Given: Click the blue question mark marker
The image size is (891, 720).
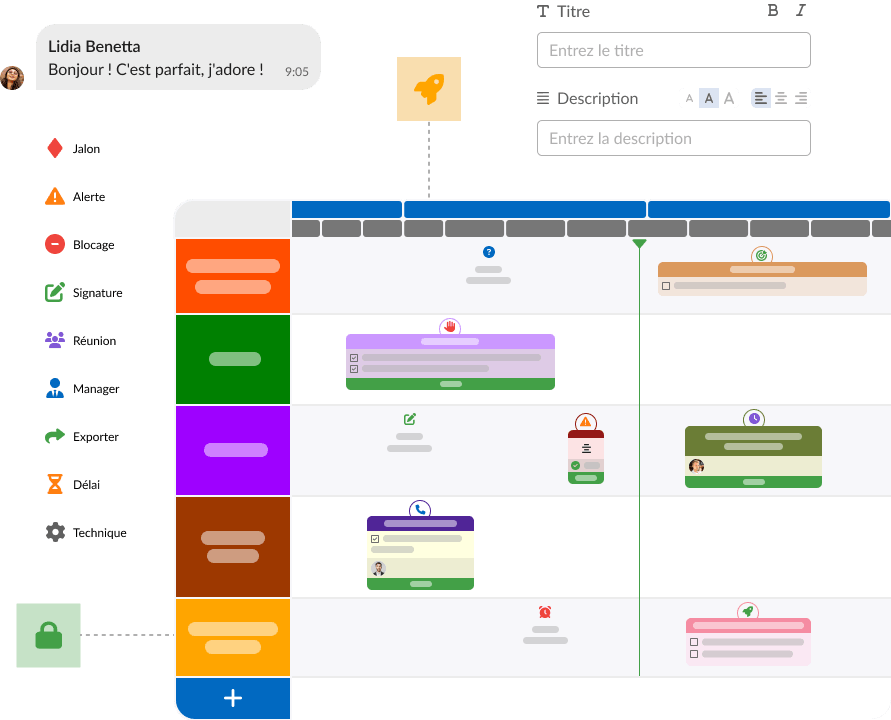Looking at the screenshot, I should pos(489,252).
